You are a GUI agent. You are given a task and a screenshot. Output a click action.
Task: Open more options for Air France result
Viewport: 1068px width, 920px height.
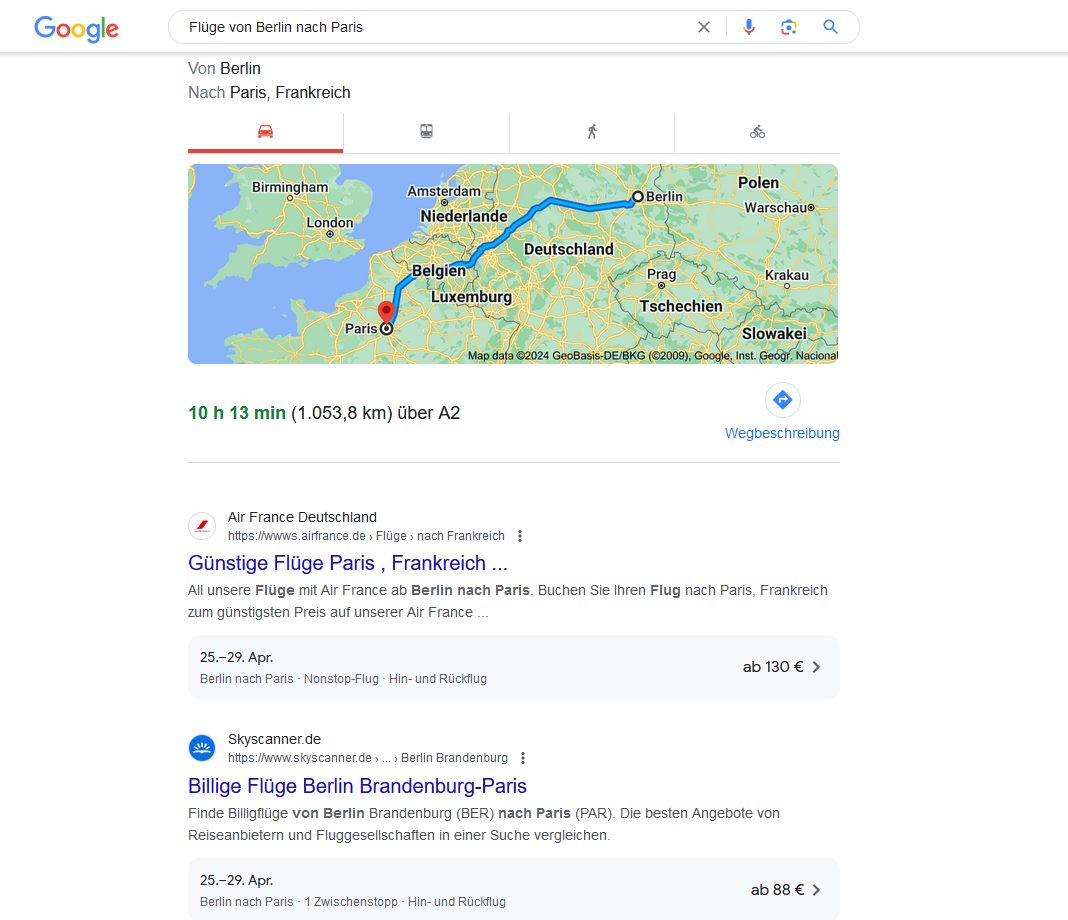click(x=520, y=536)
